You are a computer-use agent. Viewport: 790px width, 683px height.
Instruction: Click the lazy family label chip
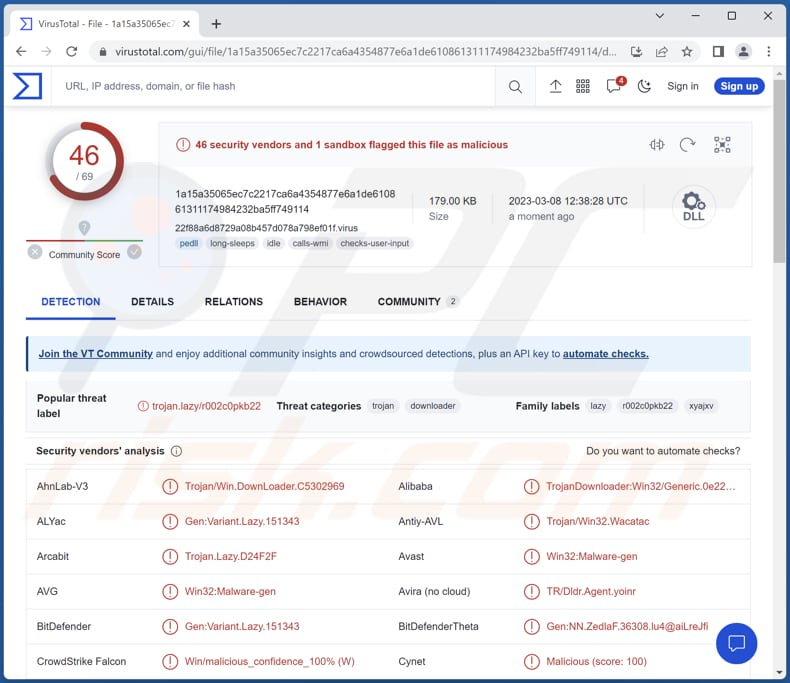point(598,406)
